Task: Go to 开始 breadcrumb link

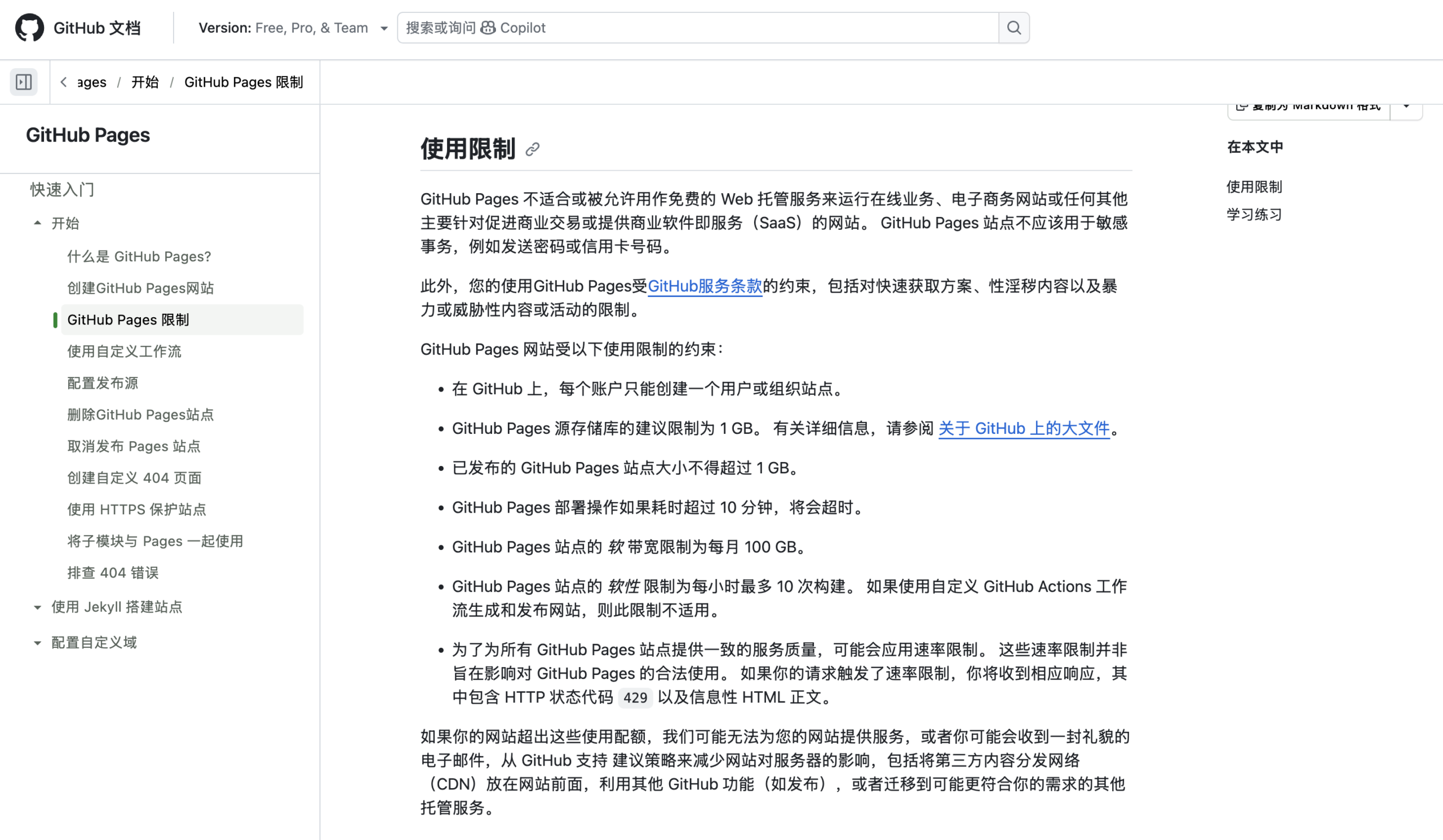Action: [145, 82]
